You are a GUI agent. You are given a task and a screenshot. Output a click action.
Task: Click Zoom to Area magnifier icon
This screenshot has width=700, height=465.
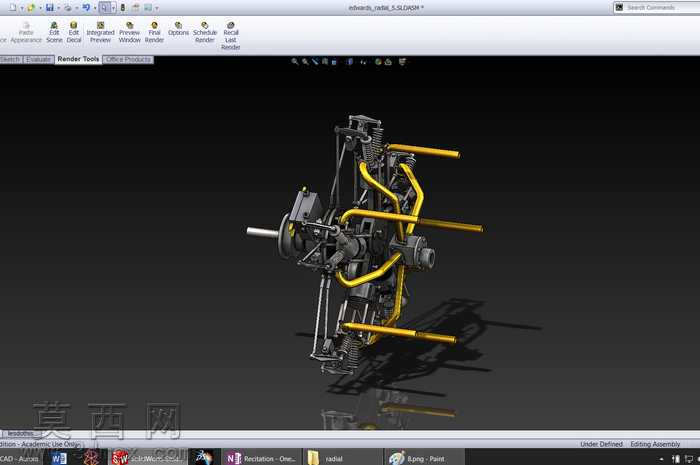[x=305, y=62]
